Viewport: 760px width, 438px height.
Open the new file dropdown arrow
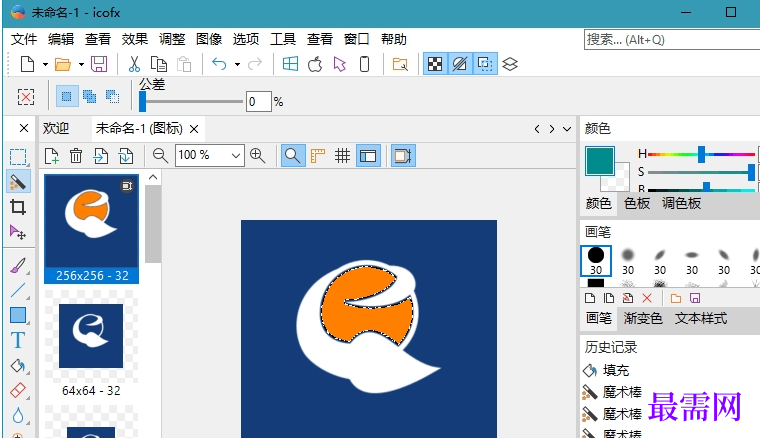tap(45, 64)
